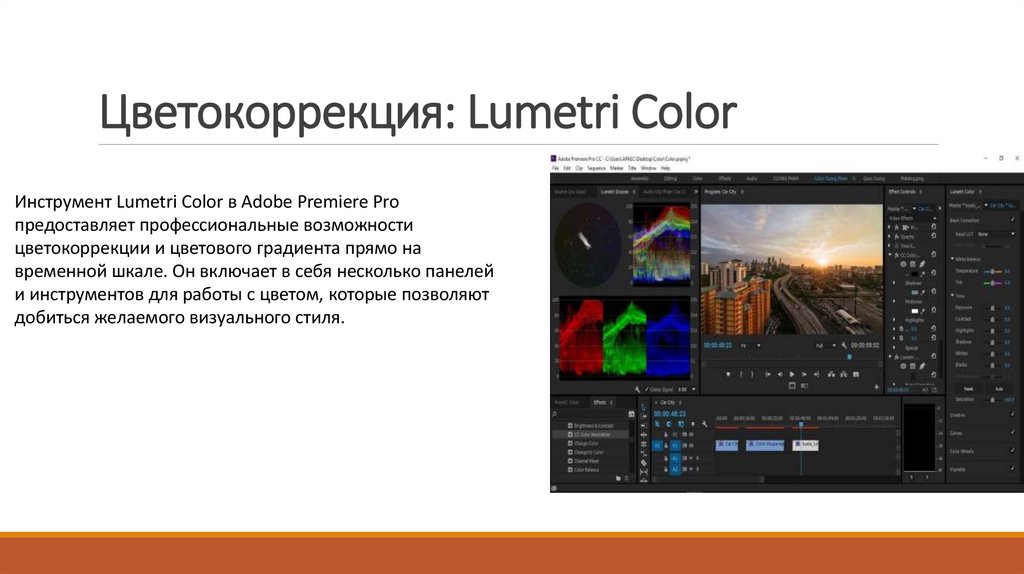Collapse the White Balance section
This screenshot has height=574, width=1024.
click(x=952, y=259)
